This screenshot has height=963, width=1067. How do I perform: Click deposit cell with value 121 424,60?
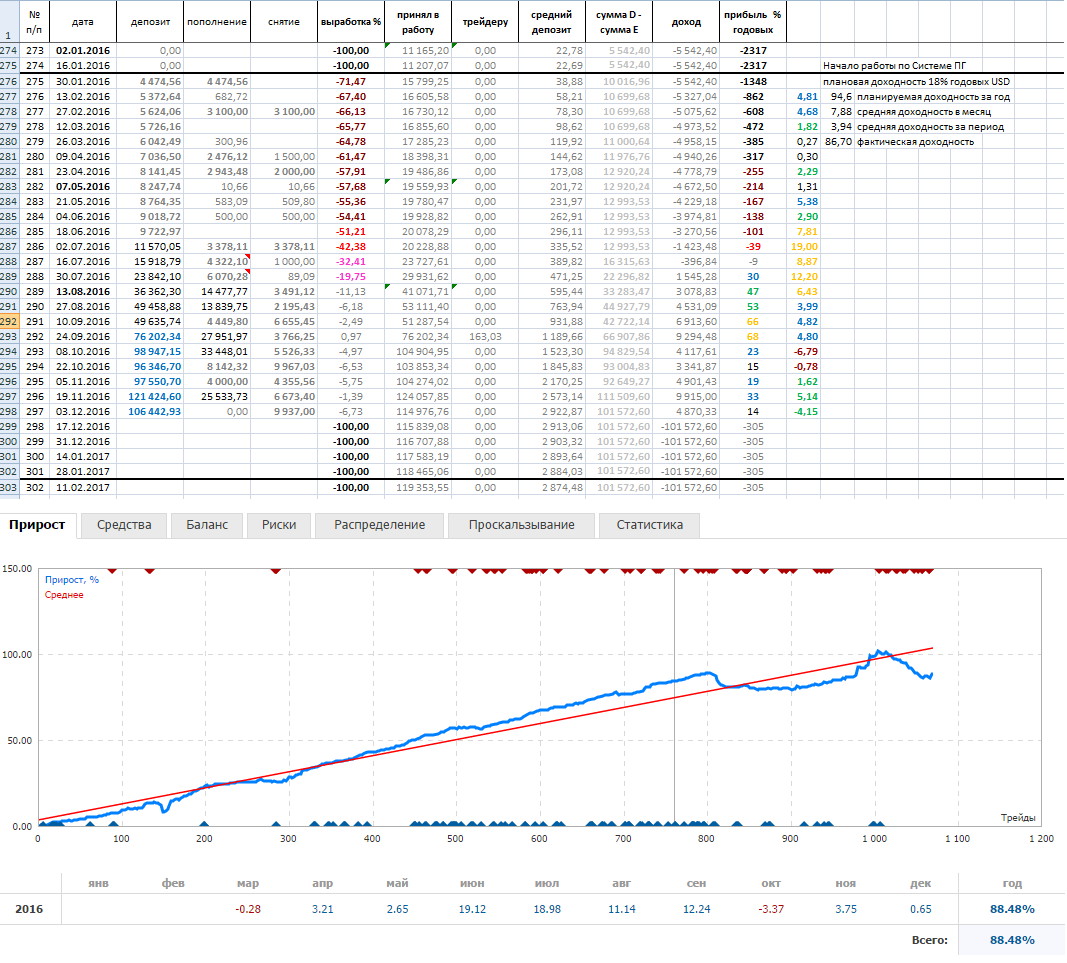pyautogui.click(x=152, y=397)
